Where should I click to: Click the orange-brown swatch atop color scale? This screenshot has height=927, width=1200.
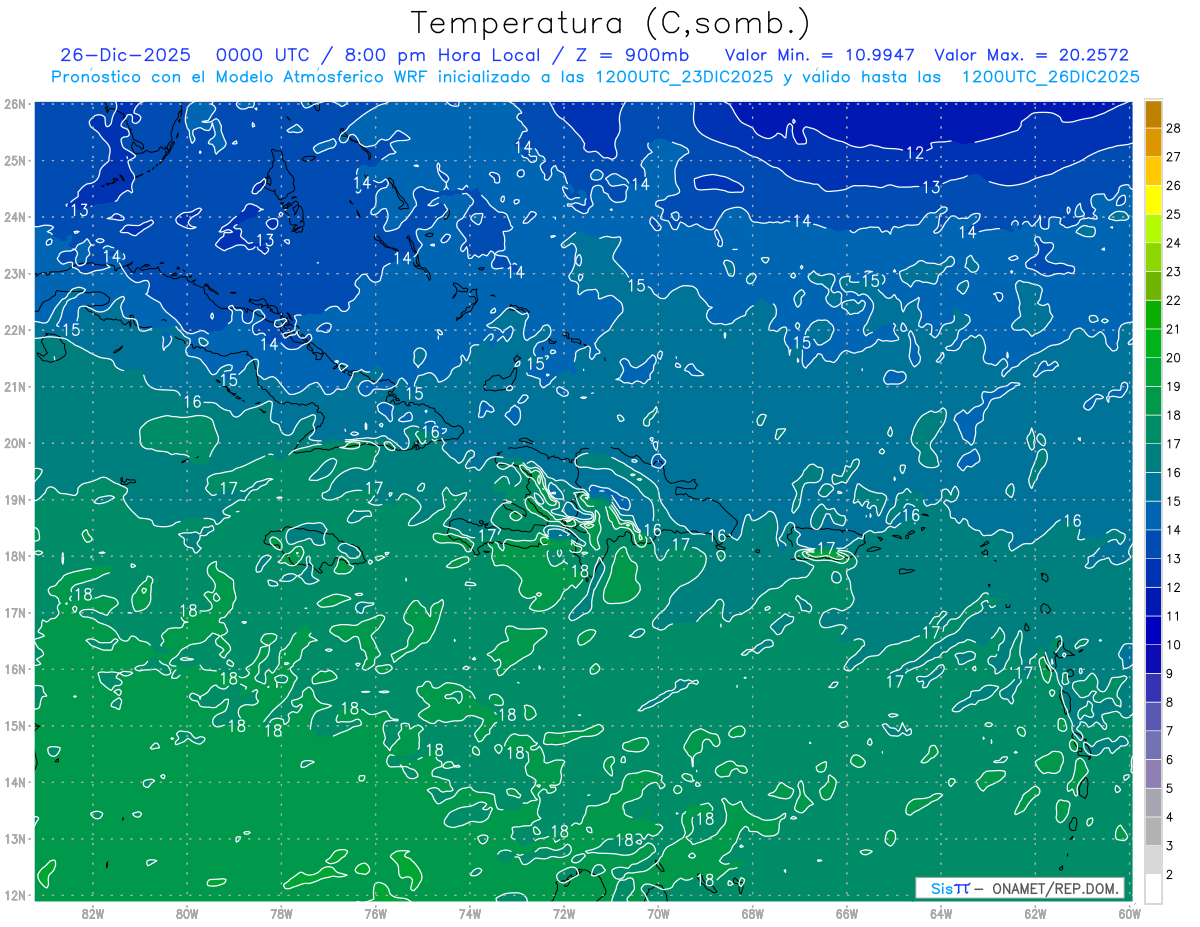click(1153, 114)
